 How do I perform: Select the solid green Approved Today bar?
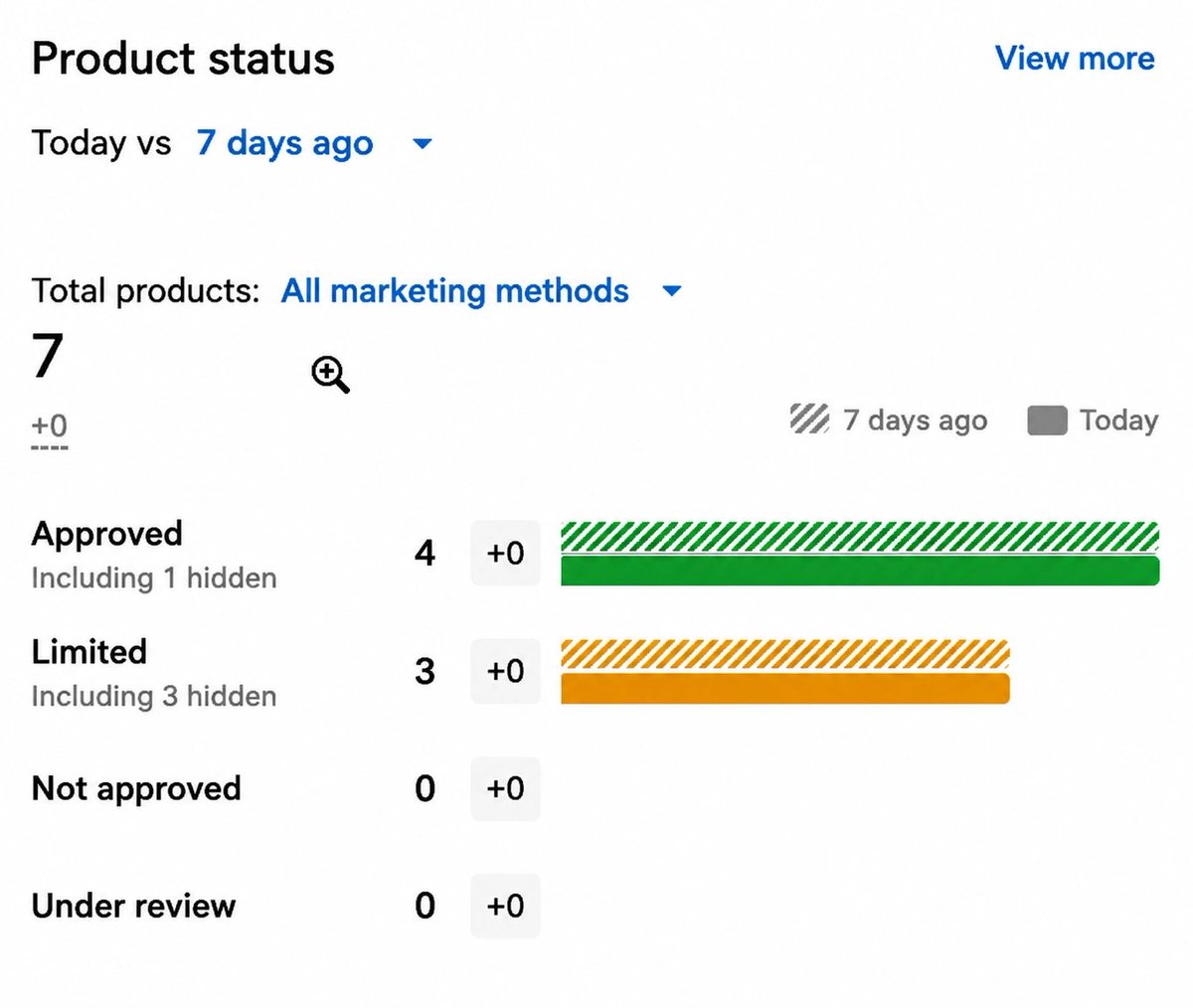(860, 571)
